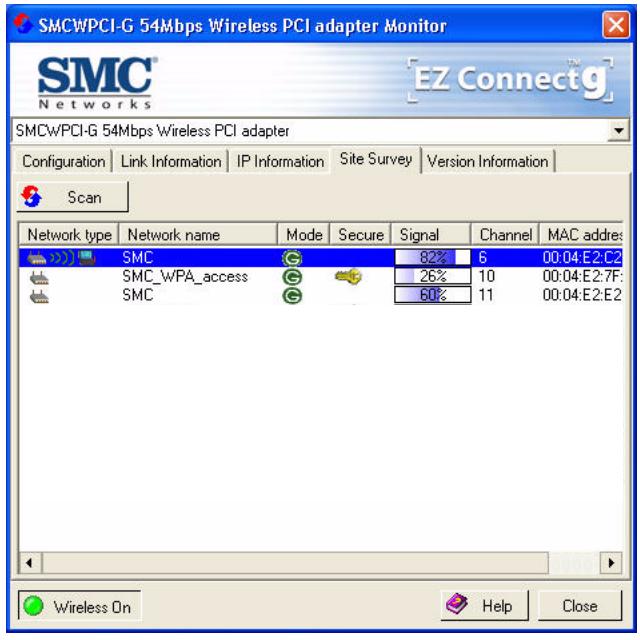
Task: Click the 60% signal bar
Action: tap(433, 295)
